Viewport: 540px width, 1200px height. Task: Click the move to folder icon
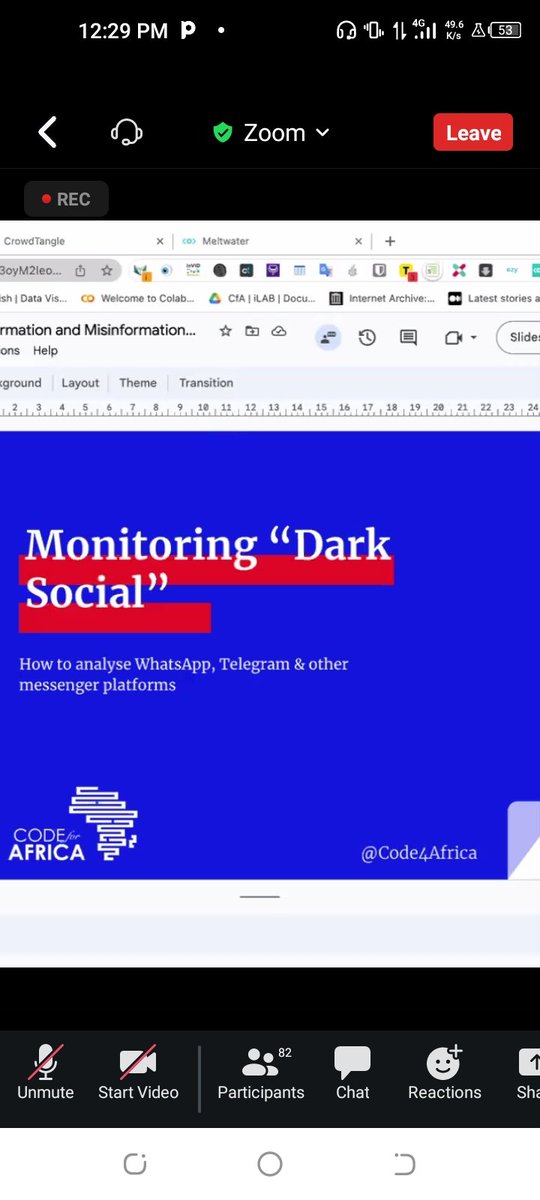pos(252,331)
